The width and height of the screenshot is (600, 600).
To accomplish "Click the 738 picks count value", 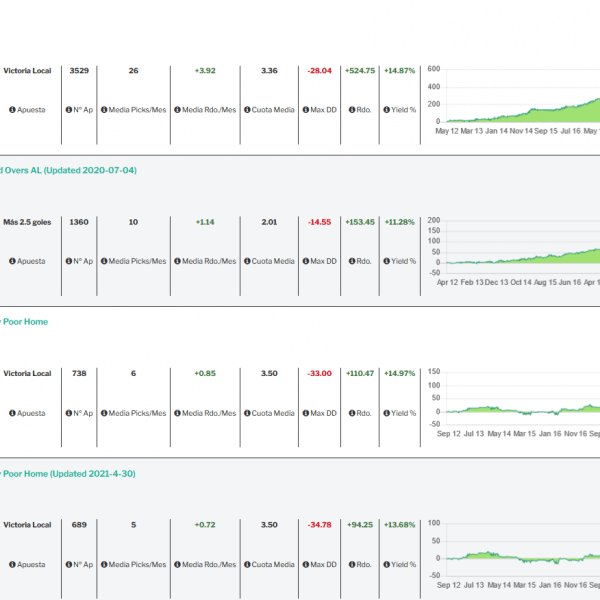I will pyautogui.click(x=79, y=373).
